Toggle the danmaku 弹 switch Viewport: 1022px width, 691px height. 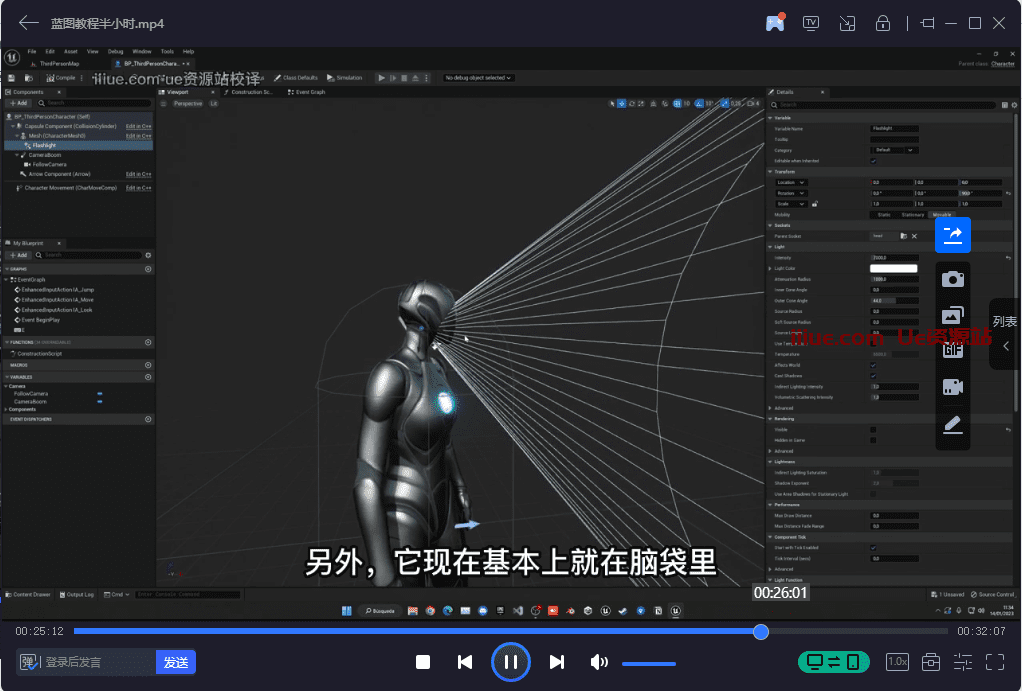coord(28,662)
